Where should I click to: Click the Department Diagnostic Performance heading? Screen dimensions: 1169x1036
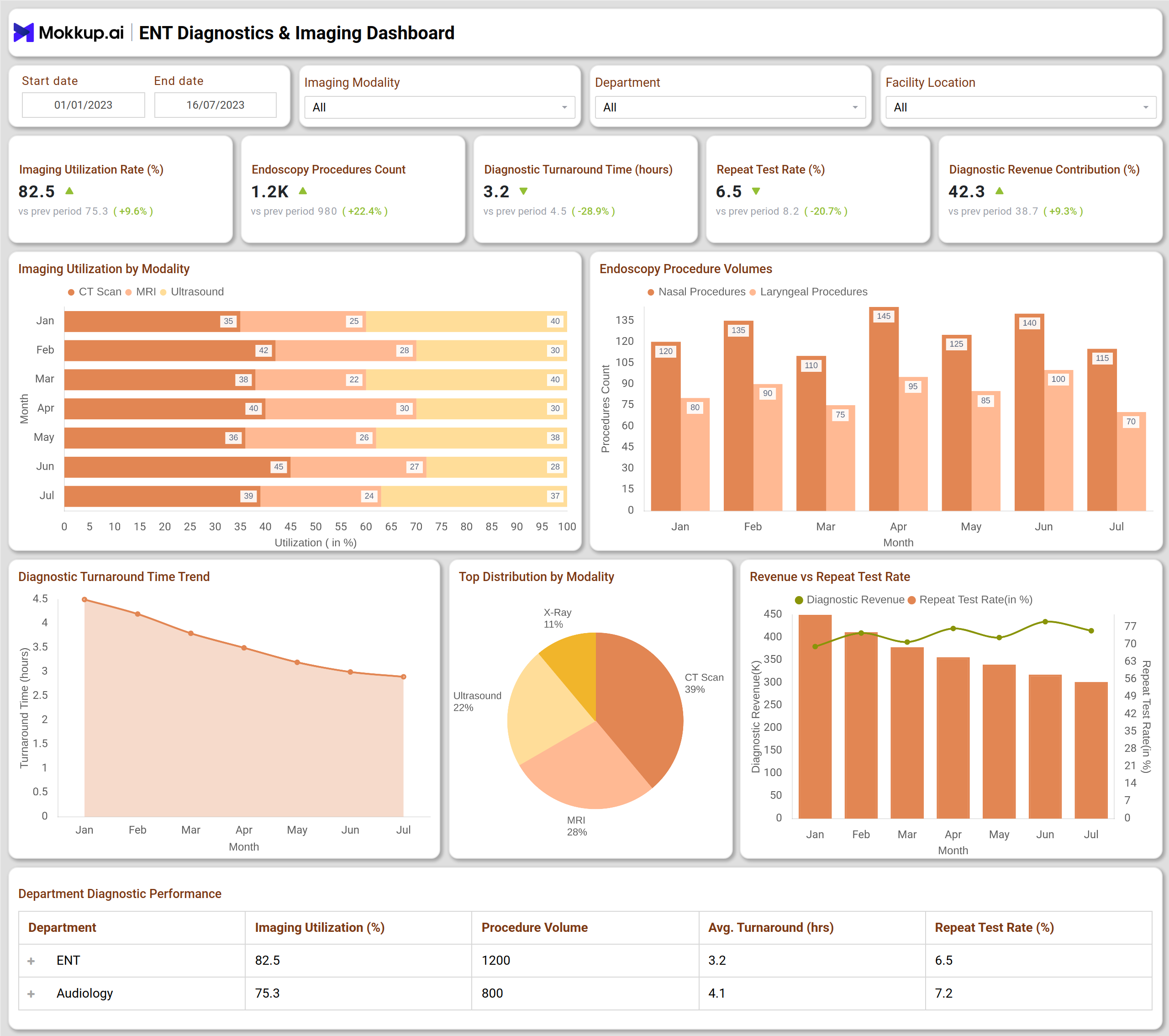[120, 894]
